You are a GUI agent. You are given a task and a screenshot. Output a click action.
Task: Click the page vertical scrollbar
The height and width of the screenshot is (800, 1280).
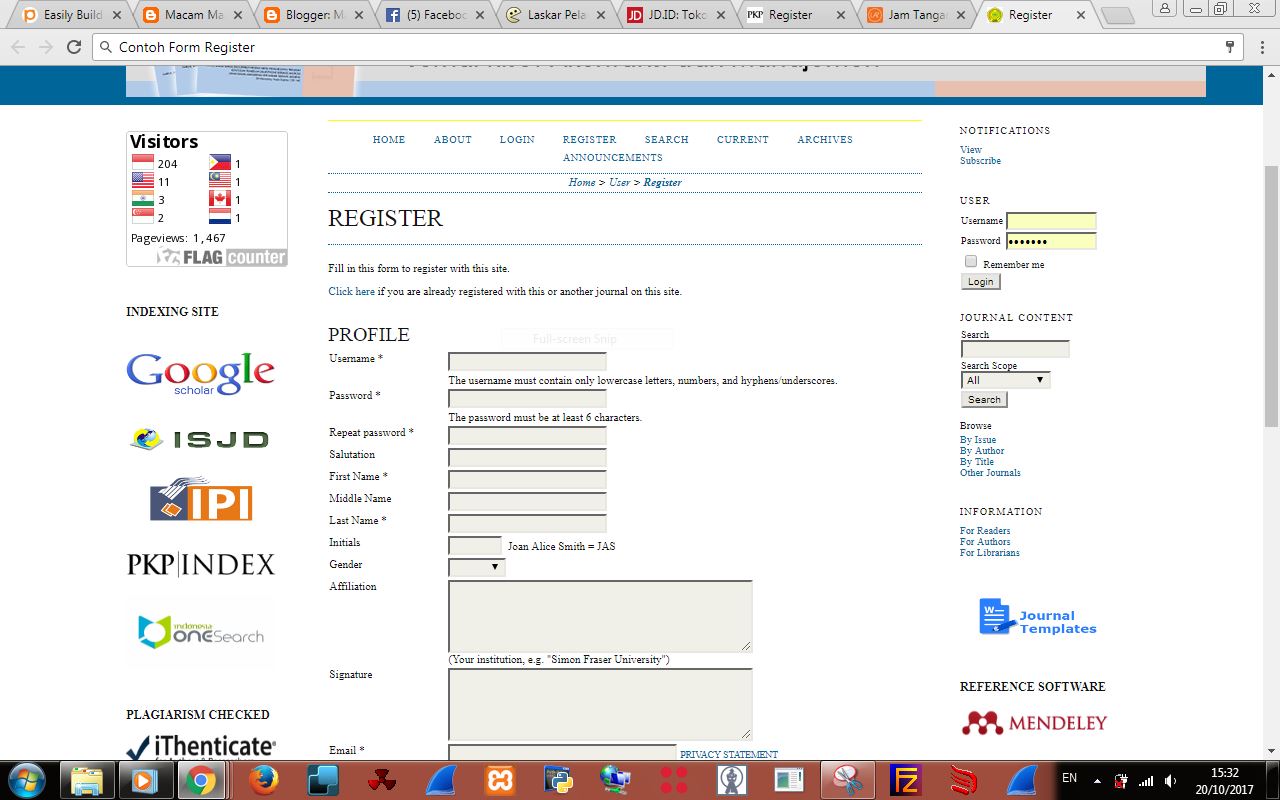tap(1271, 296)
